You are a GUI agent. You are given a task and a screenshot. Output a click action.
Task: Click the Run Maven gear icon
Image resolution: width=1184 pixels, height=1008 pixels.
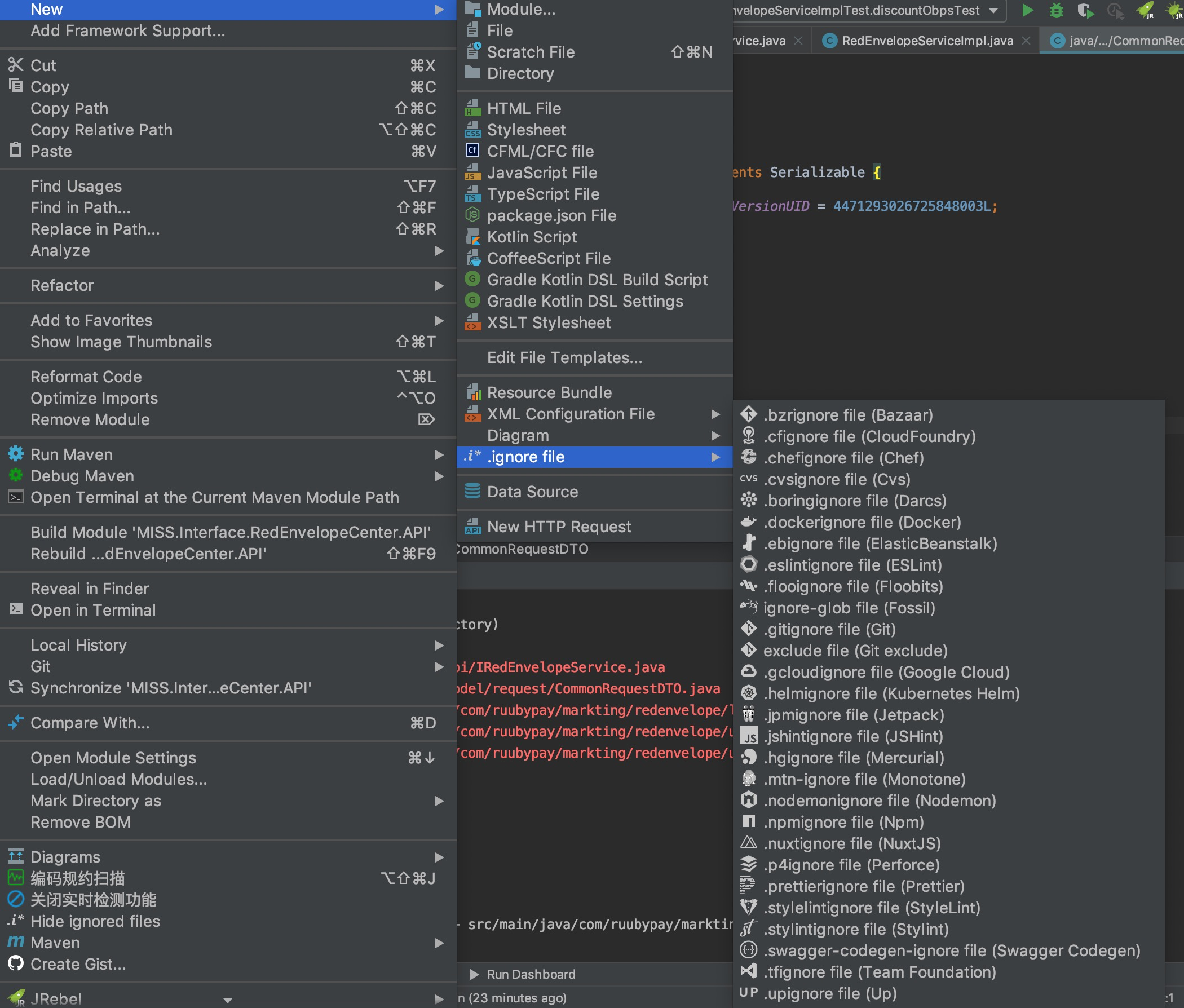coord(15,454)
